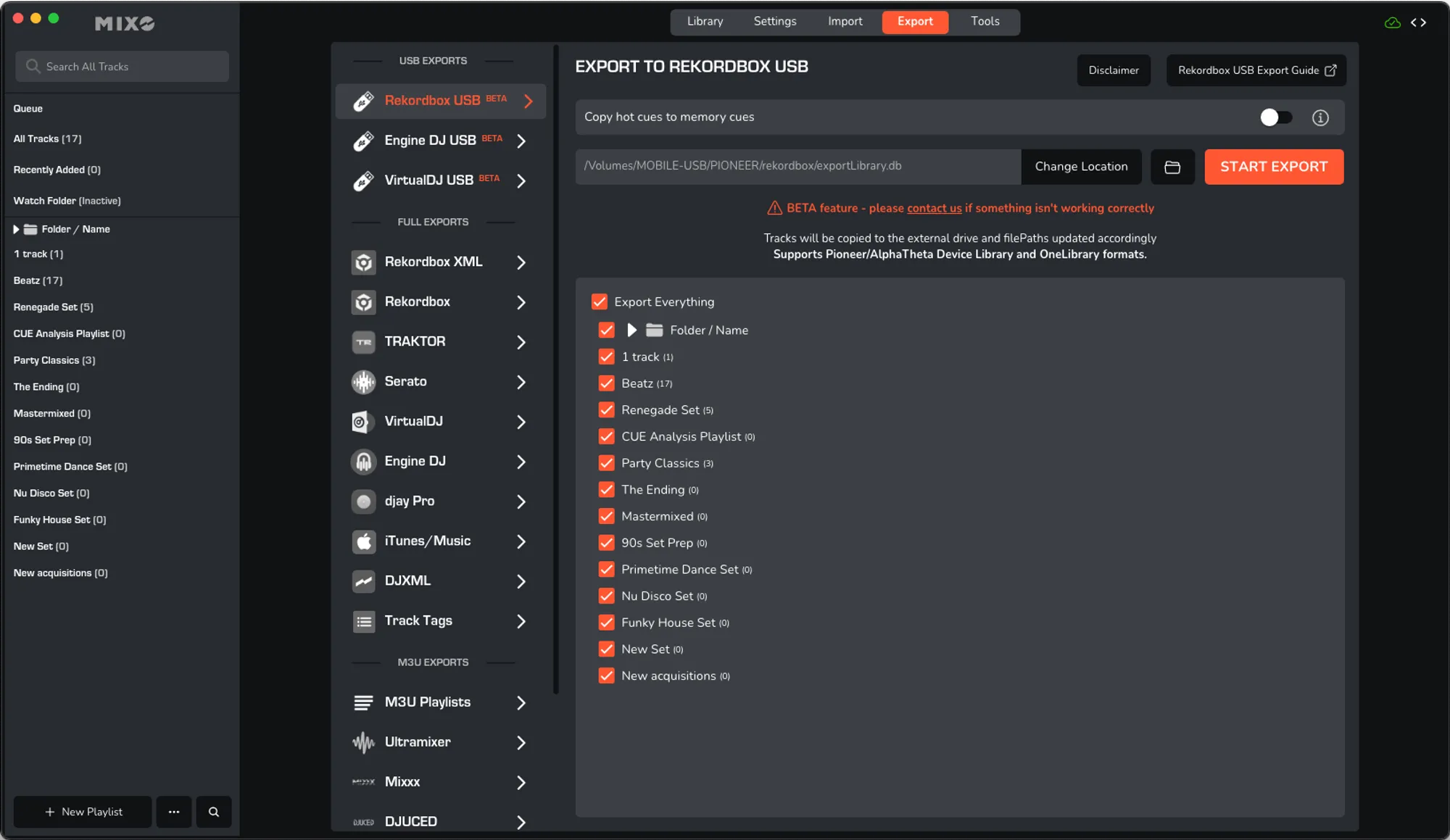Click the Serato export icon
This screenshot has height=840, width=1450.
pos(363,382)
